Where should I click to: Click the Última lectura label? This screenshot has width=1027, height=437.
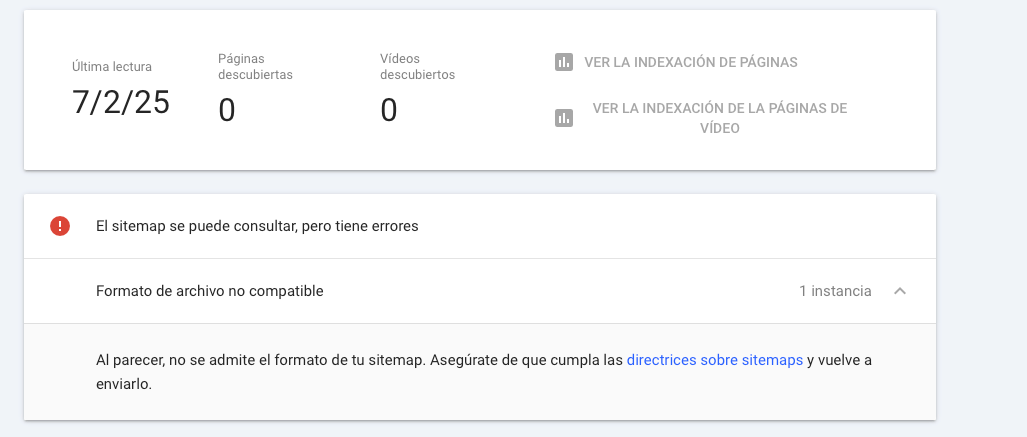(x=112, y=66)
